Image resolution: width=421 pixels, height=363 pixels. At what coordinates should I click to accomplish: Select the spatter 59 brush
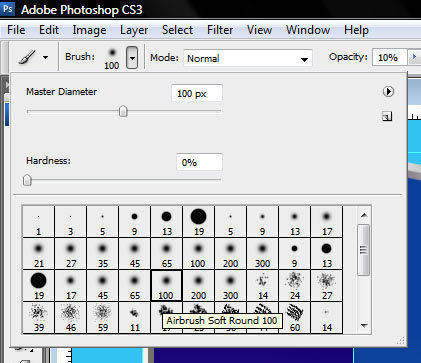[102, 318]
